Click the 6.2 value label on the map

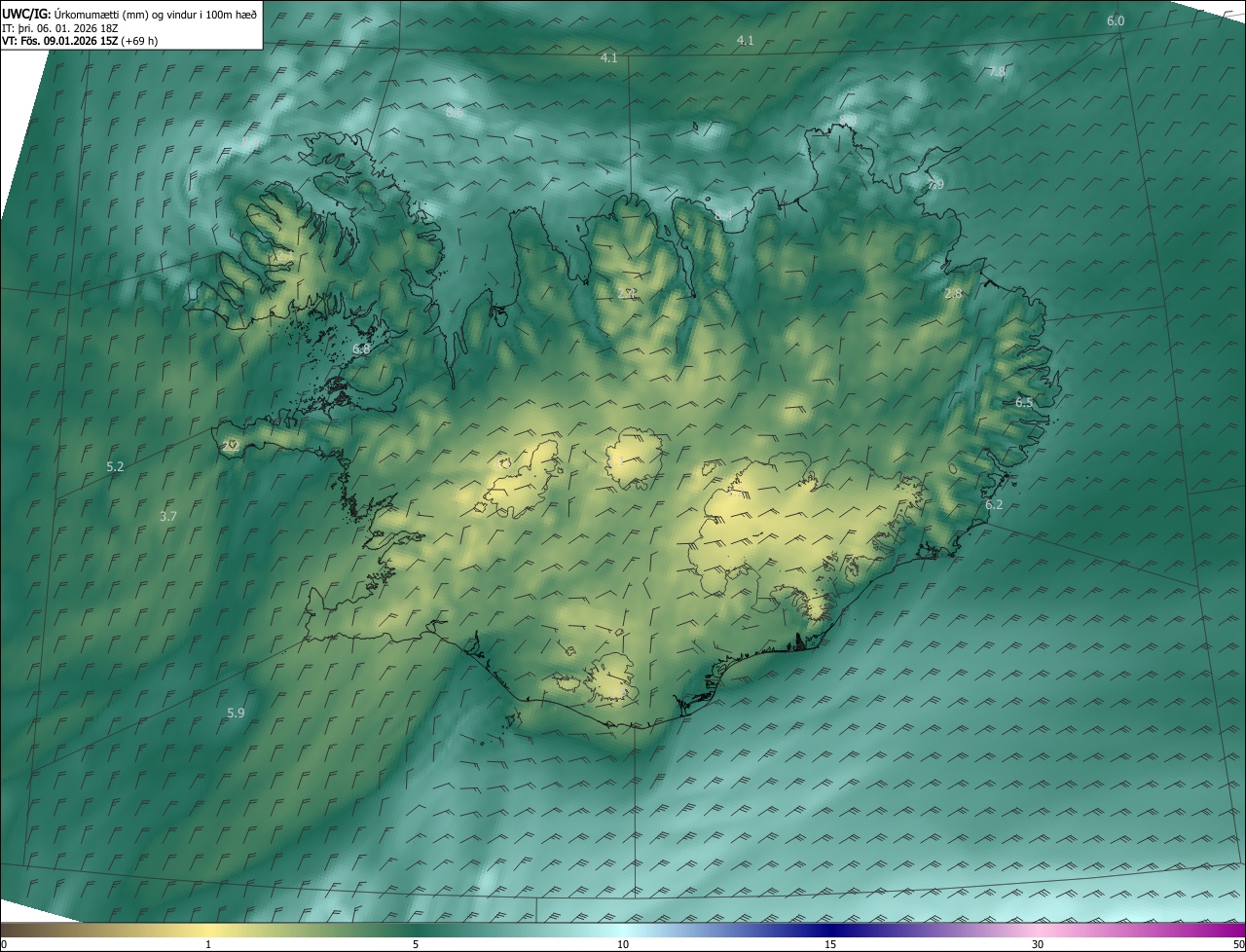pyautogui.click(x=994, y=504)
